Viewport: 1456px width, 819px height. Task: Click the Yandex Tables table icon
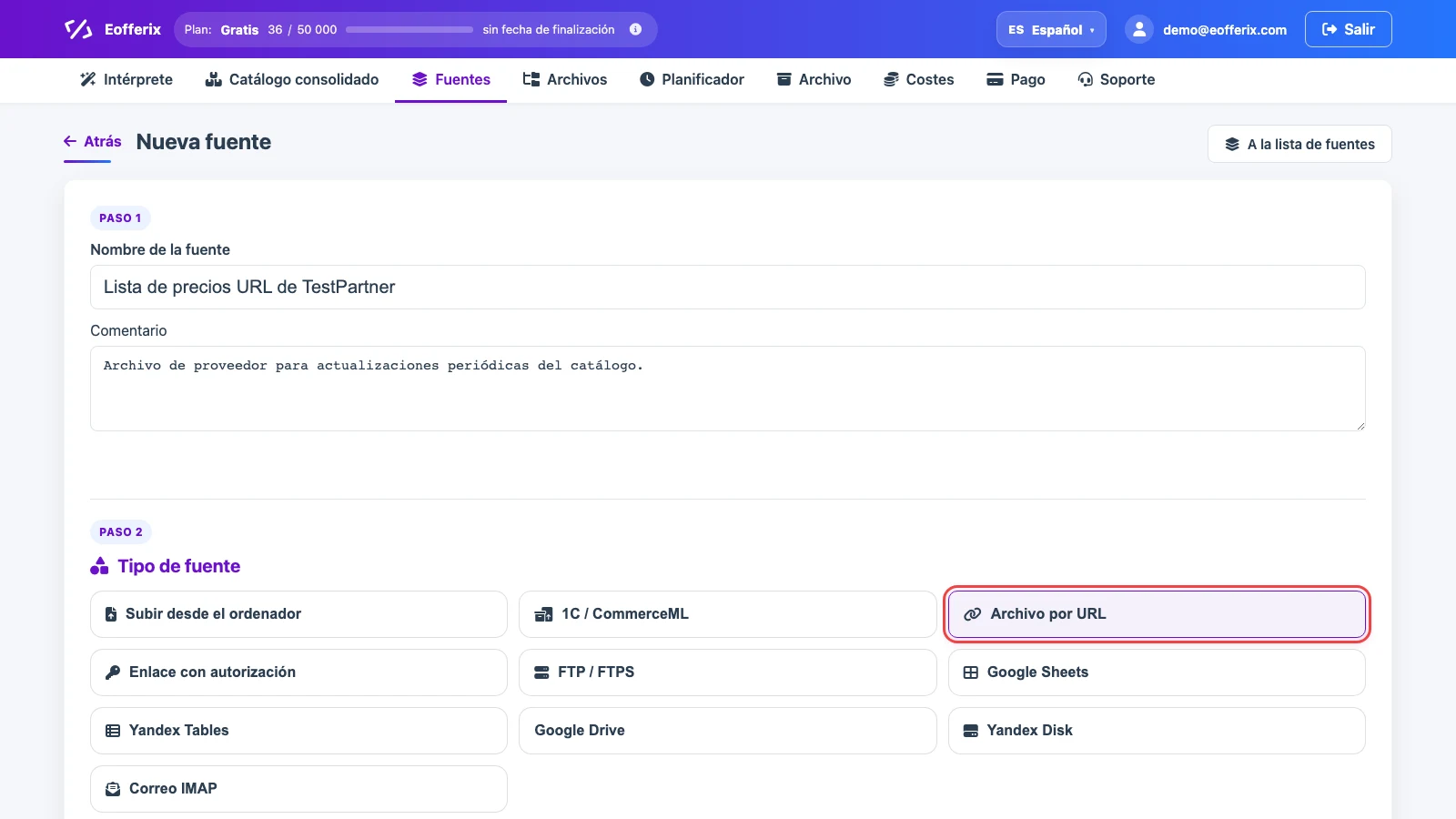(113, 731)
